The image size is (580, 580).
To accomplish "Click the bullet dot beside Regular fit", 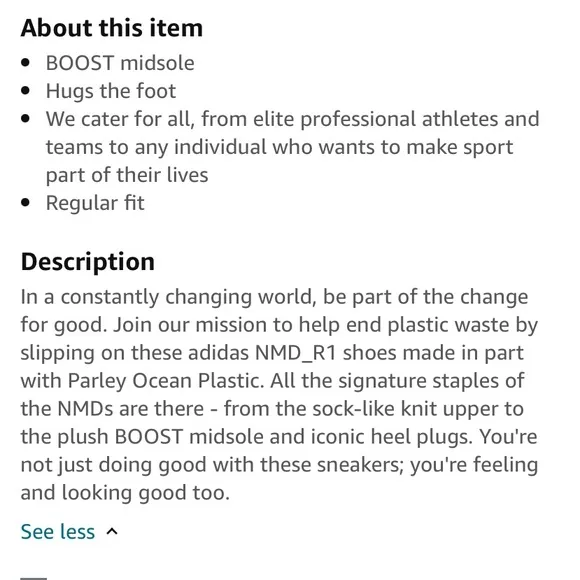I will point(25,203).
